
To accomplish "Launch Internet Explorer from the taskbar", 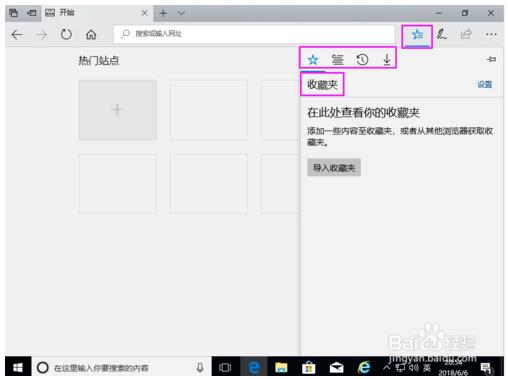I will click(x=364, y=367).
